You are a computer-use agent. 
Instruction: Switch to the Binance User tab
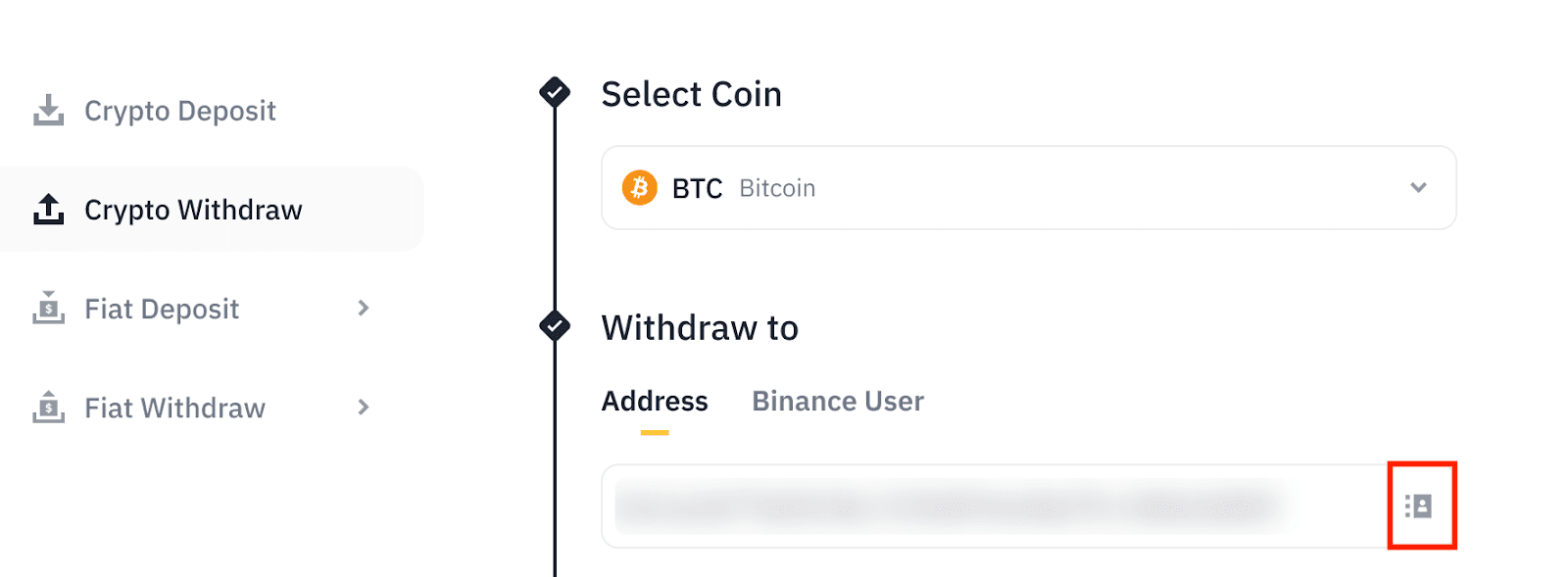[837, 402]
